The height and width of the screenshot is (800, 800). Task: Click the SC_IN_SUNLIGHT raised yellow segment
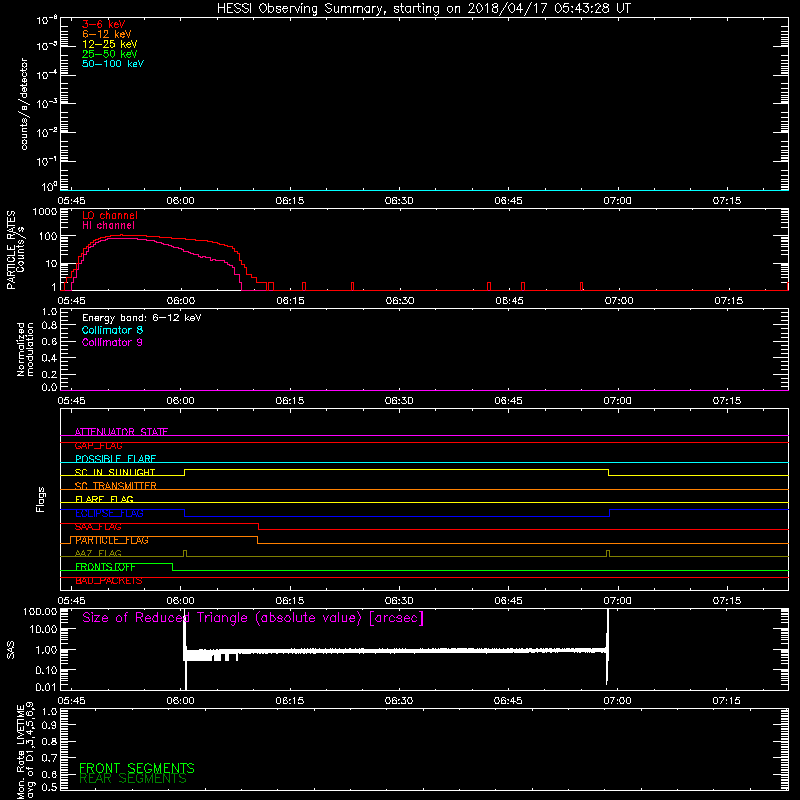[396, 469]
